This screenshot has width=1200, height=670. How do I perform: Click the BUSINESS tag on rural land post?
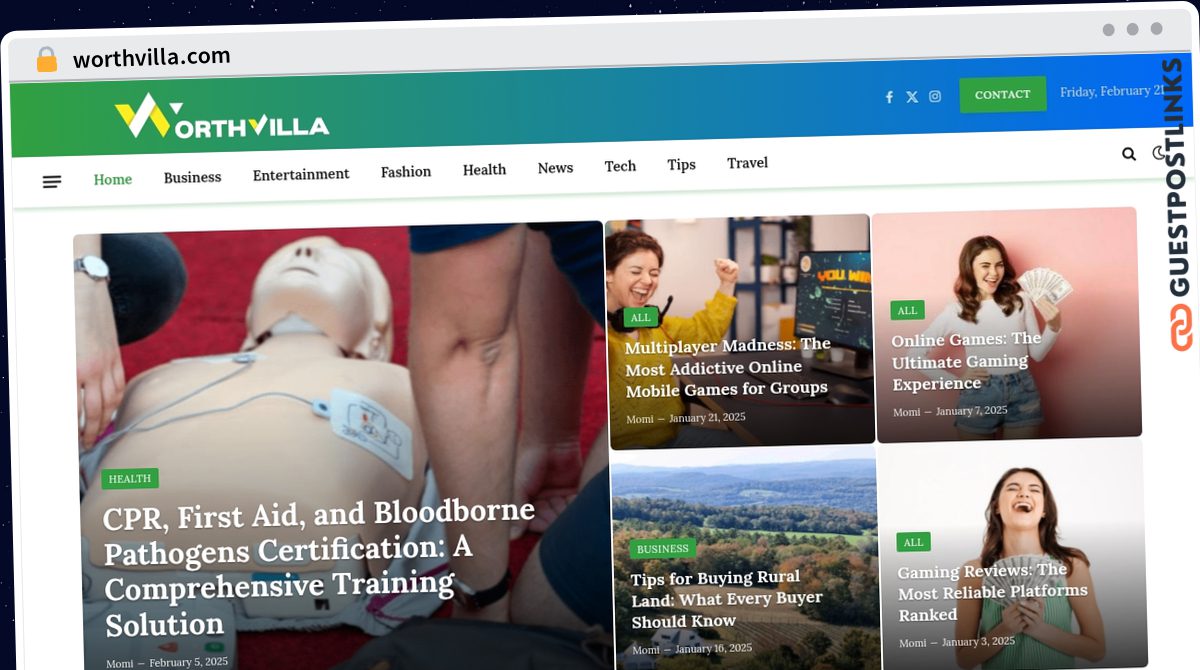tap(662, 549)
